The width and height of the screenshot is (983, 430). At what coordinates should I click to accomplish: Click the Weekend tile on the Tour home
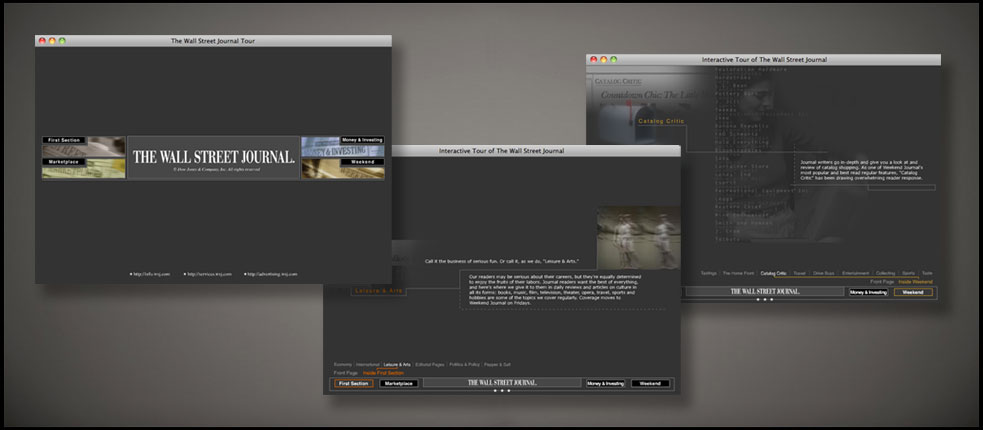pos(342,169)
